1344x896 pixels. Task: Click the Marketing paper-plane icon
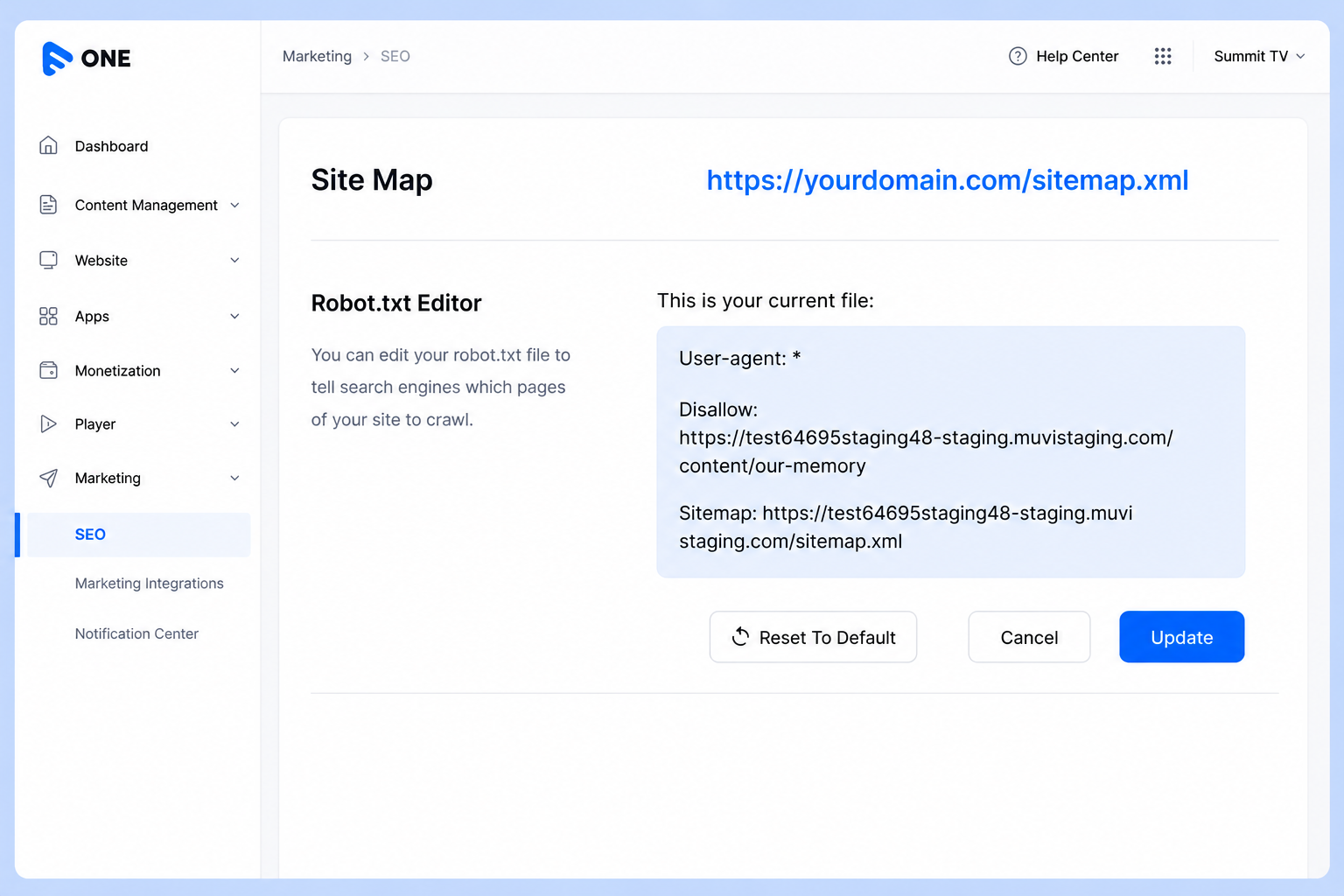48,478
